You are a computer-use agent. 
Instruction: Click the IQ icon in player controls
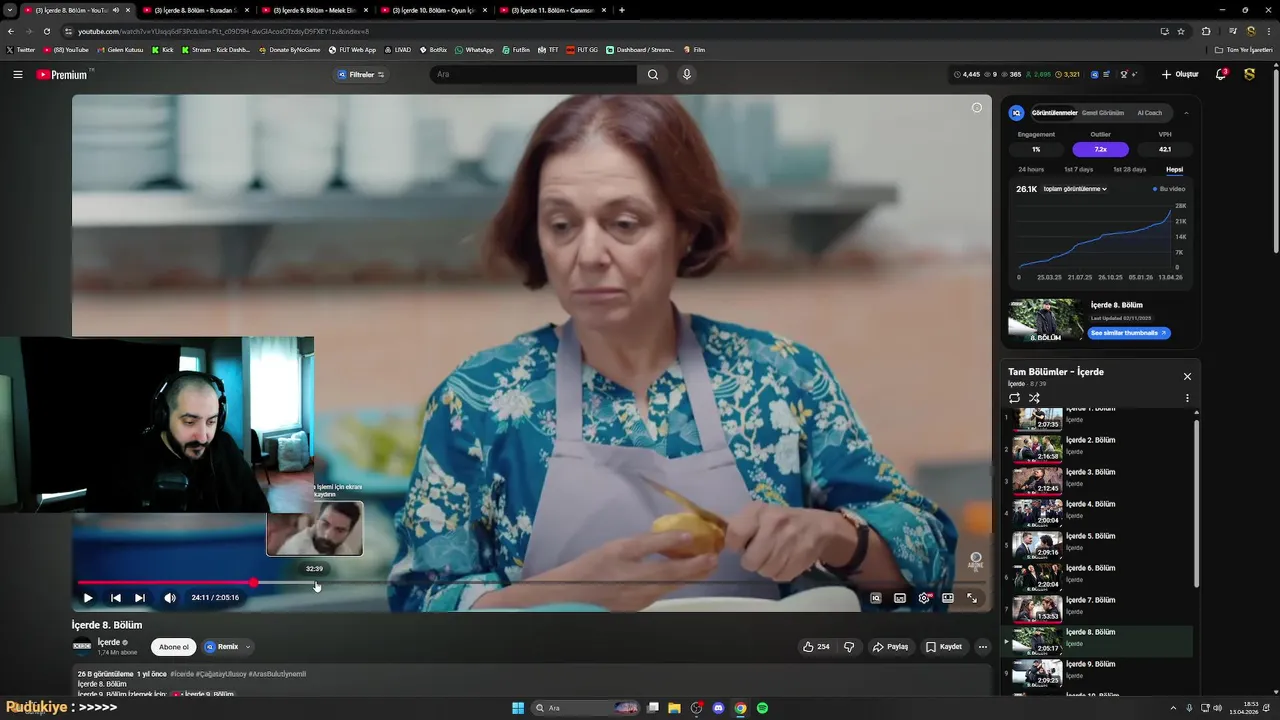(876, 598)
